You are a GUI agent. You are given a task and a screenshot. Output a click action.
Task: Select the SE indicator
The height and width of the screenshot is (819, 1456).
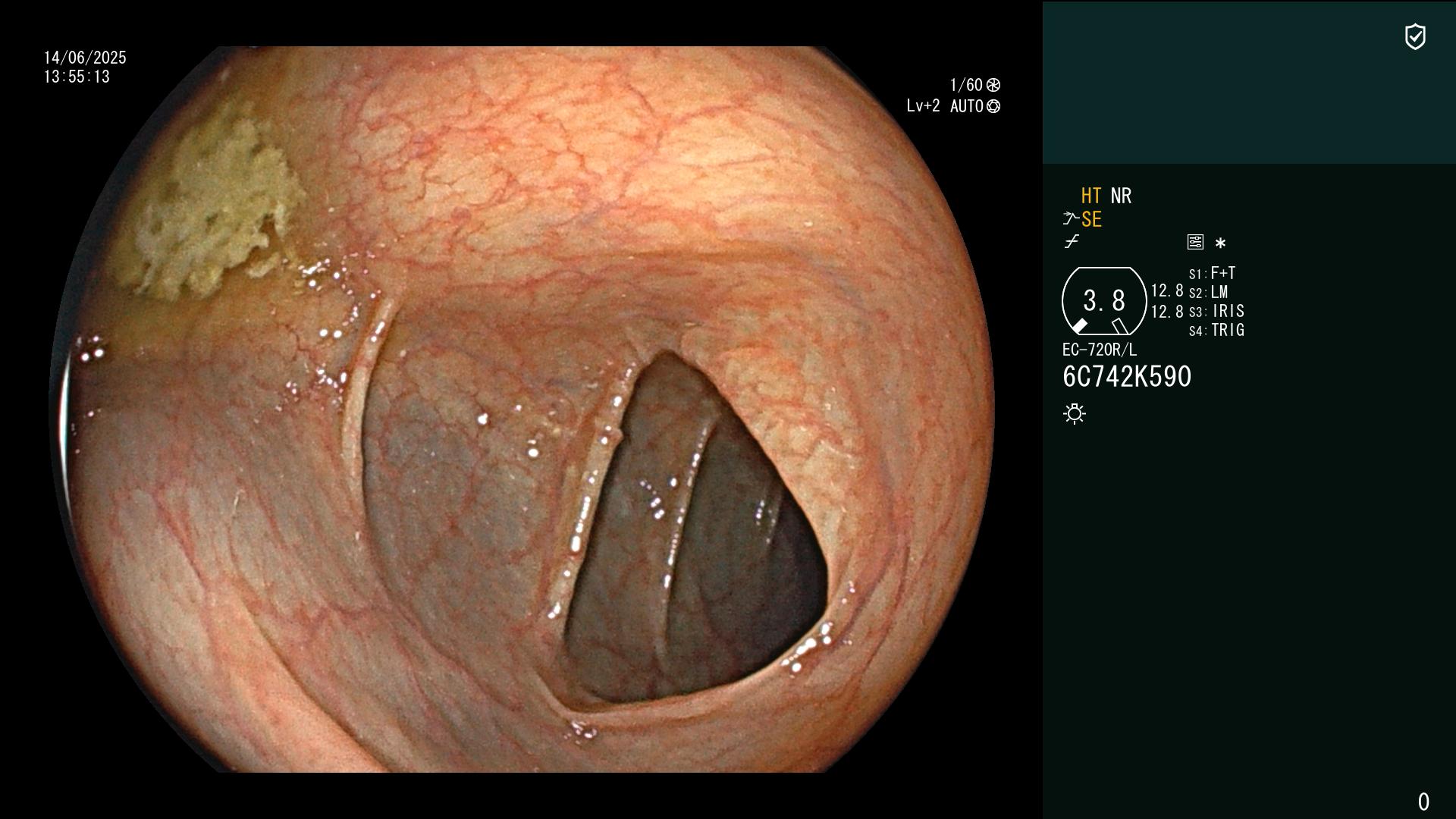pos(1091,219)
